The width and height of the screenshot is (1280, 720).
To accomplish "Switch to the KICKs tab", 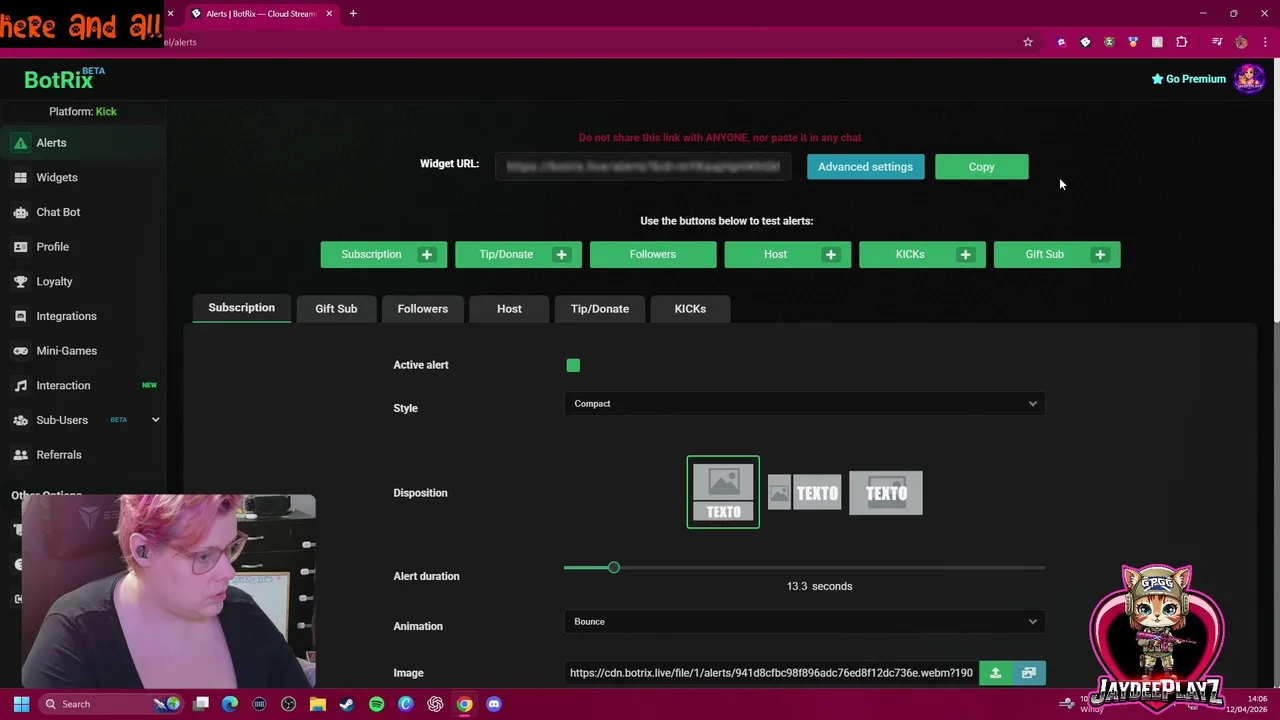I will (690, 309).
